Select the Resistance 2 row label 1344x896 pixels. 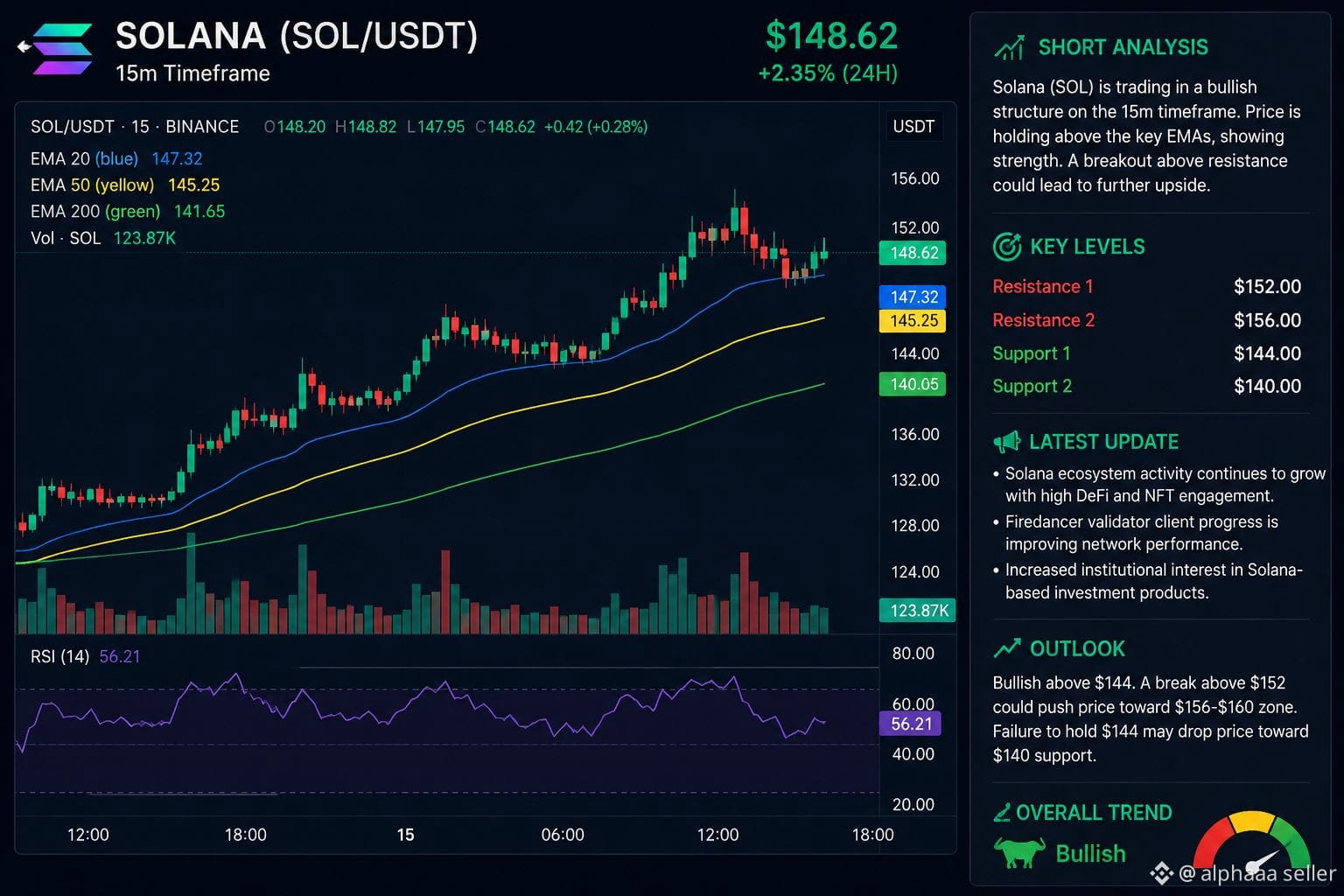click(1043, 320)
